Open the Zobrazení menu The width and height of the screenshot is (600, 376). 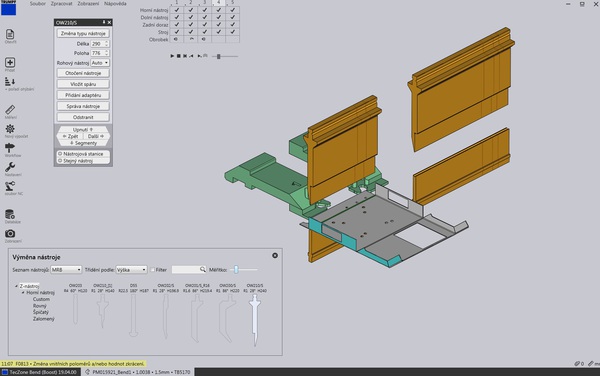[x=88, y=3]
